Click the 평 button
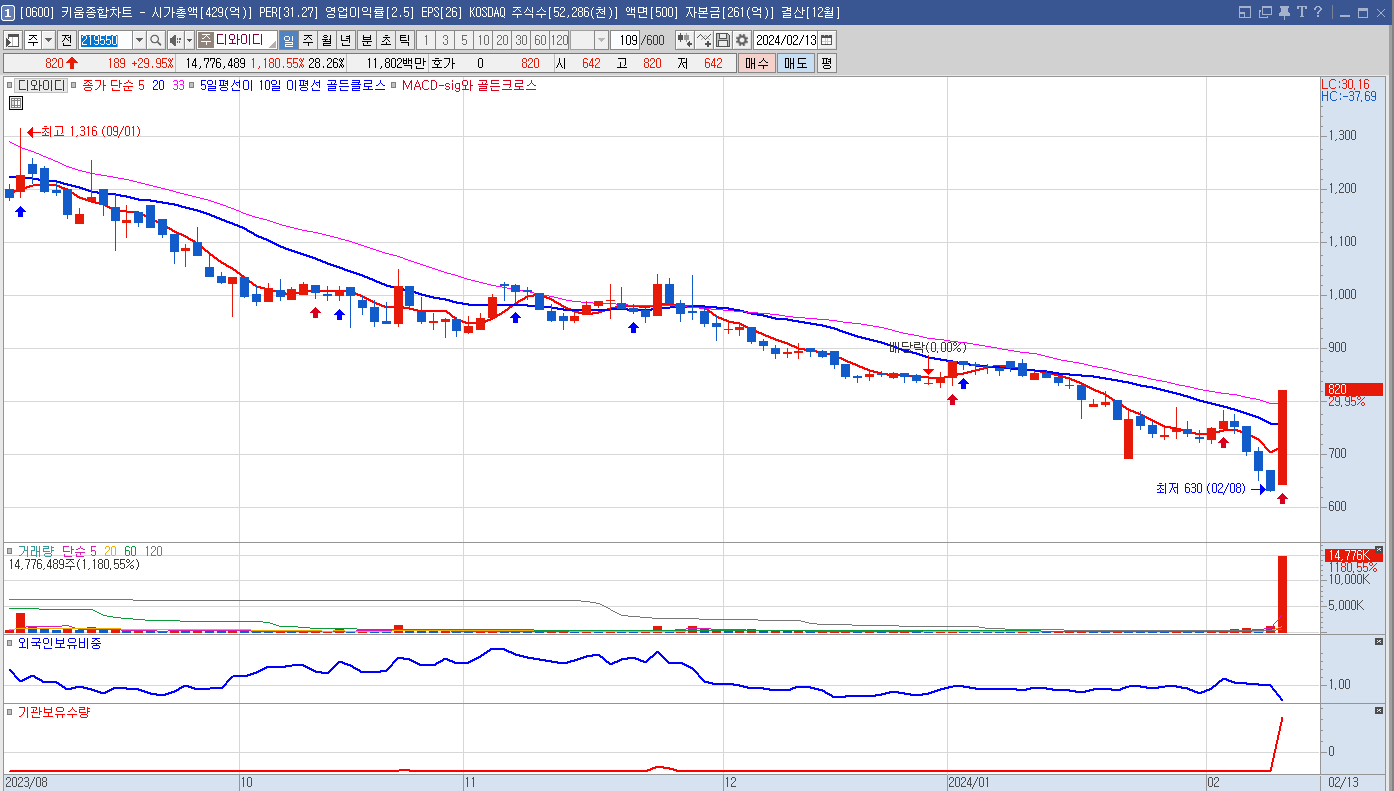 coord(826,63)
